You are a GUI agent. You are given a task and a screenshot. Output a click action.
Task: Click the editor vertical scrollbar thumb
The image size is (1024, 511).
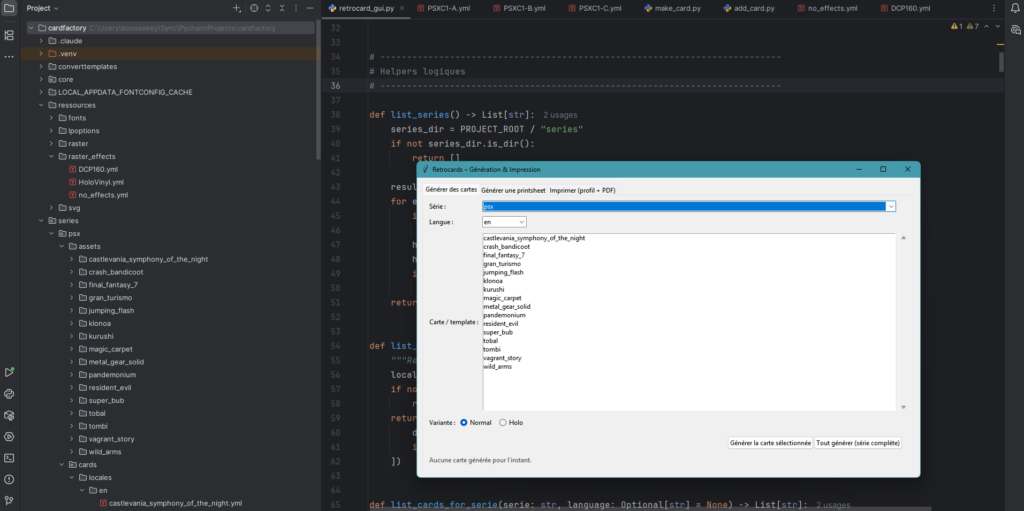tap(1001, 61)
